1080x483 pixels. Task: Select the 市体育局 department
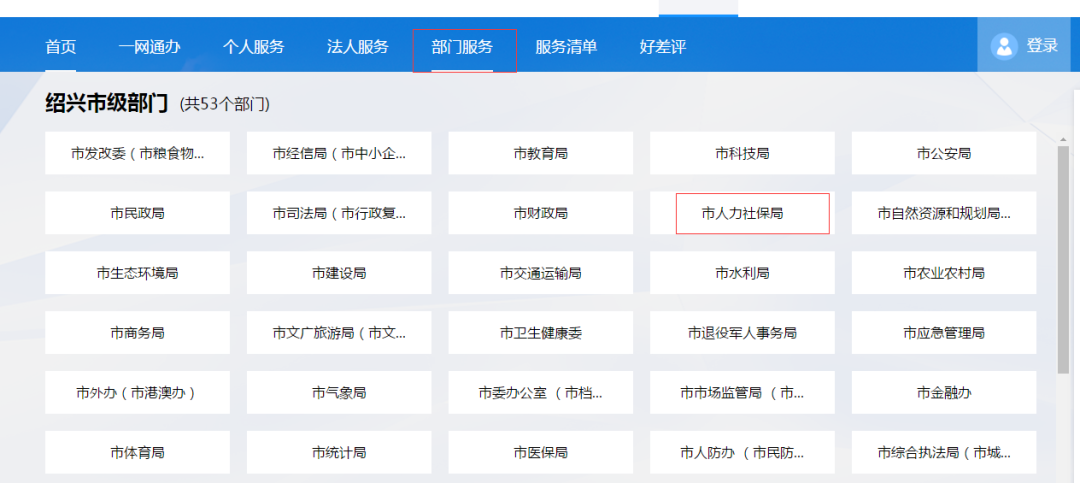138,453
